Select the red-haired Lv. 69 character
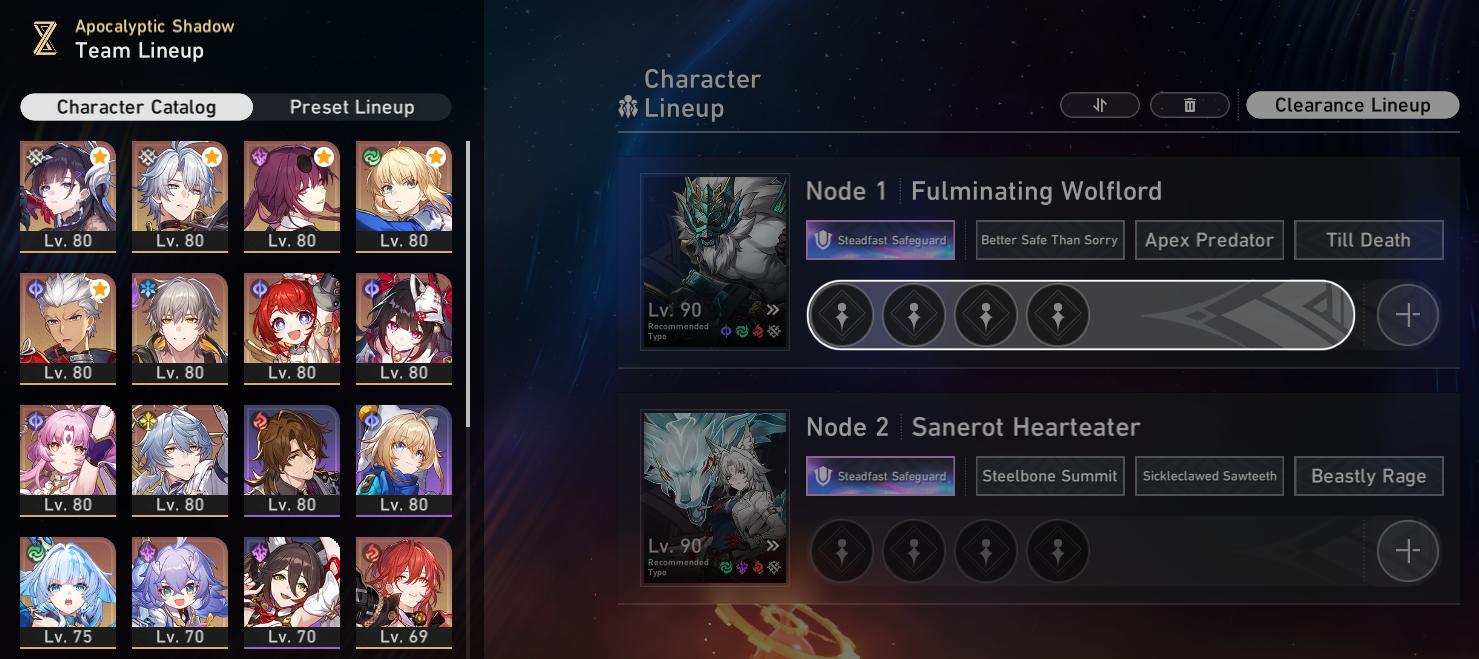Viewport: 1479px width, 659px height. pyautogui.click(x=404, y=593)
